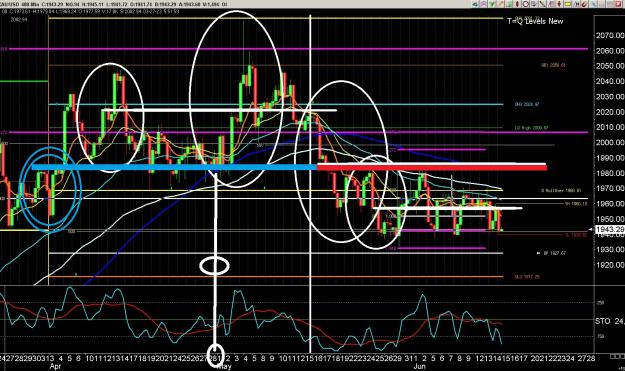Screen dimensions: 625x371
Task: Click the 'T=Q Levels New' chart label
Action: point(535,21)
